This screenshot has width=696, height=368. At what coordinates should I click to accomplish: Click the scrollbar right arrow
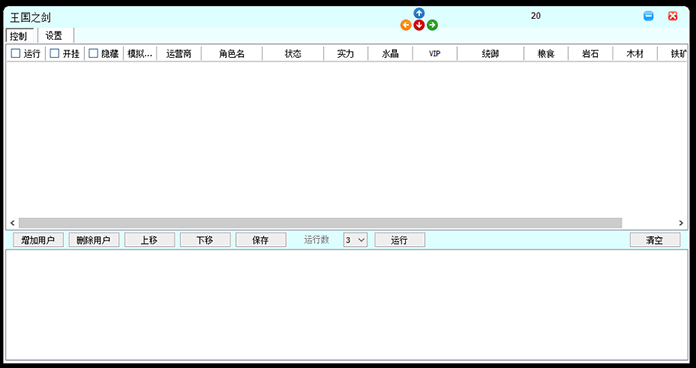(x=681, y=223)
